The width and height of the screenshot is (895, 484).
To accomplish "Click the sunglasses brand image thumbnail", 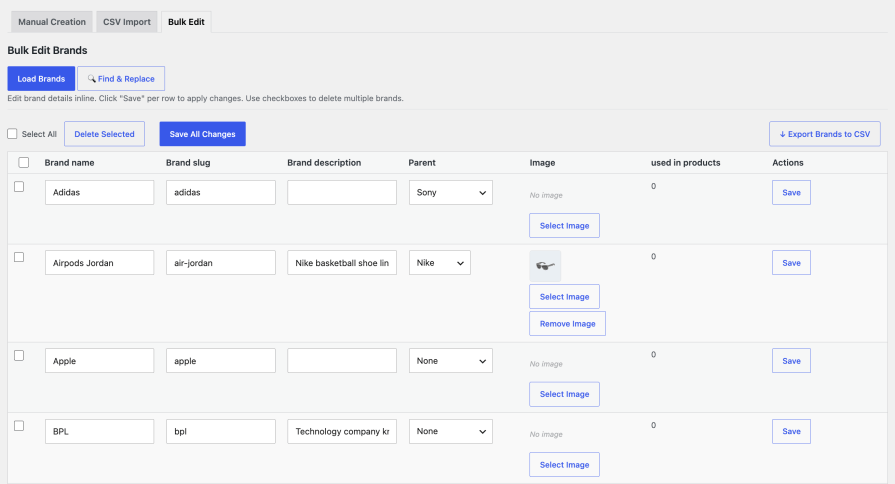I will (x=545, y=265).
